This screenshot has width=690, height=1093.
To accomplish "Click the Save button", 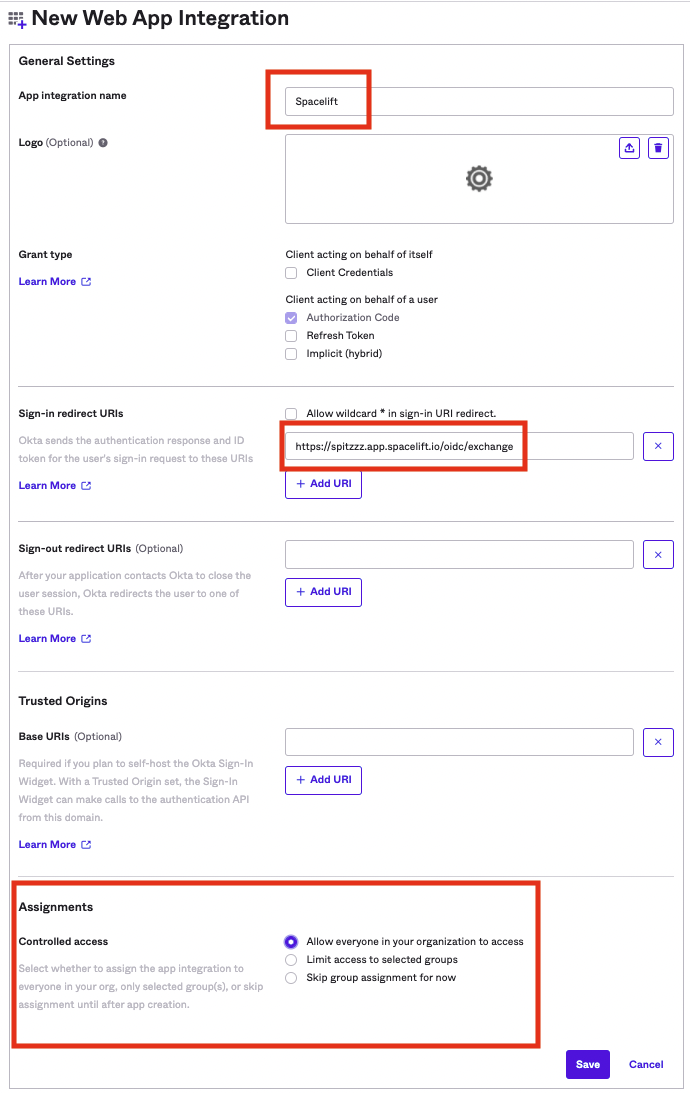I will pos(587,1064).
